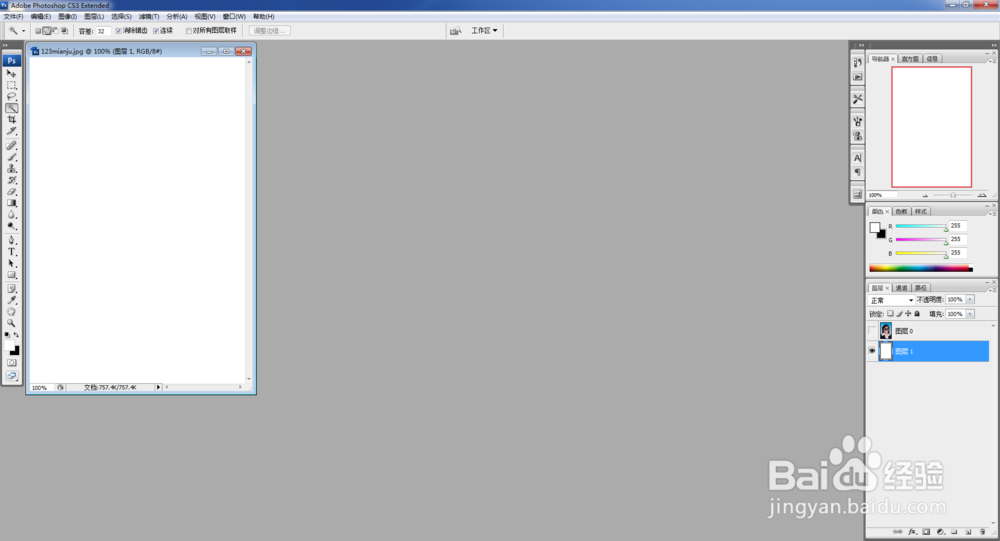1000x541 pixels.
Task: Click create new layer button in Layers panel
Action: click(968, 531)
